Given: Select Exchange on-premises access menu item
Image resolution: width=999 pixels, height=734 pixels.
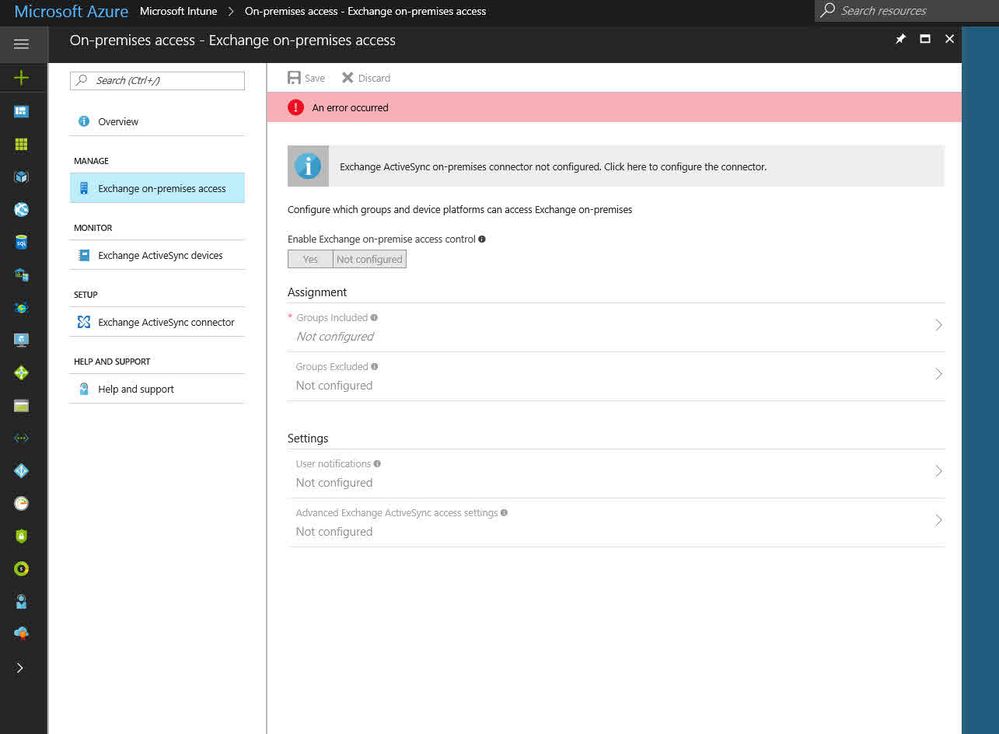Looking at the screenshot, I should click(x=157, y=188).
